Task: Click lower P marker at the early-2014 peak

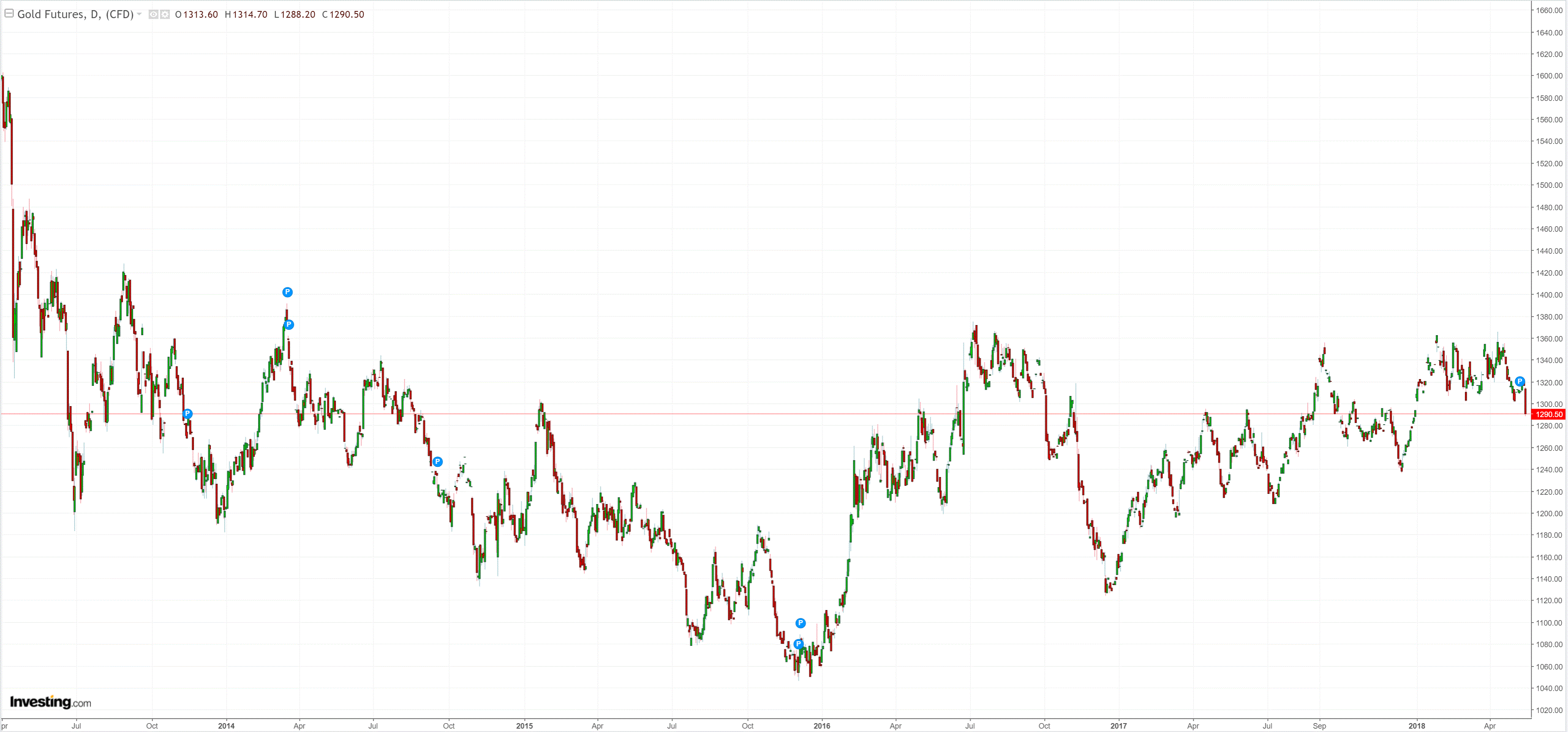Action: 289,324
